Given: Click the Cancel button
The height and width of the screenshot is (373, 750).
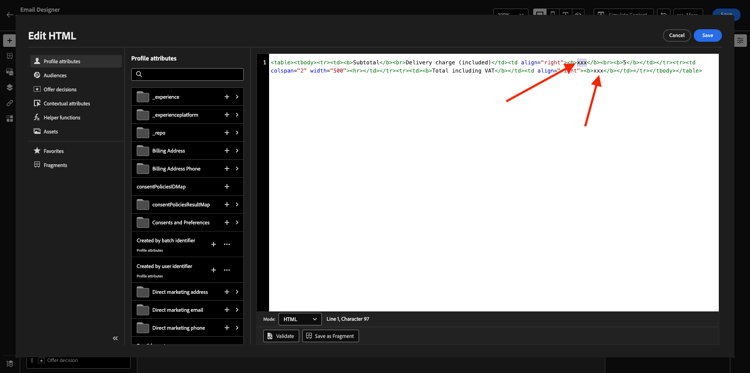Looking at the screenshot, I should (x=677, y=35).
